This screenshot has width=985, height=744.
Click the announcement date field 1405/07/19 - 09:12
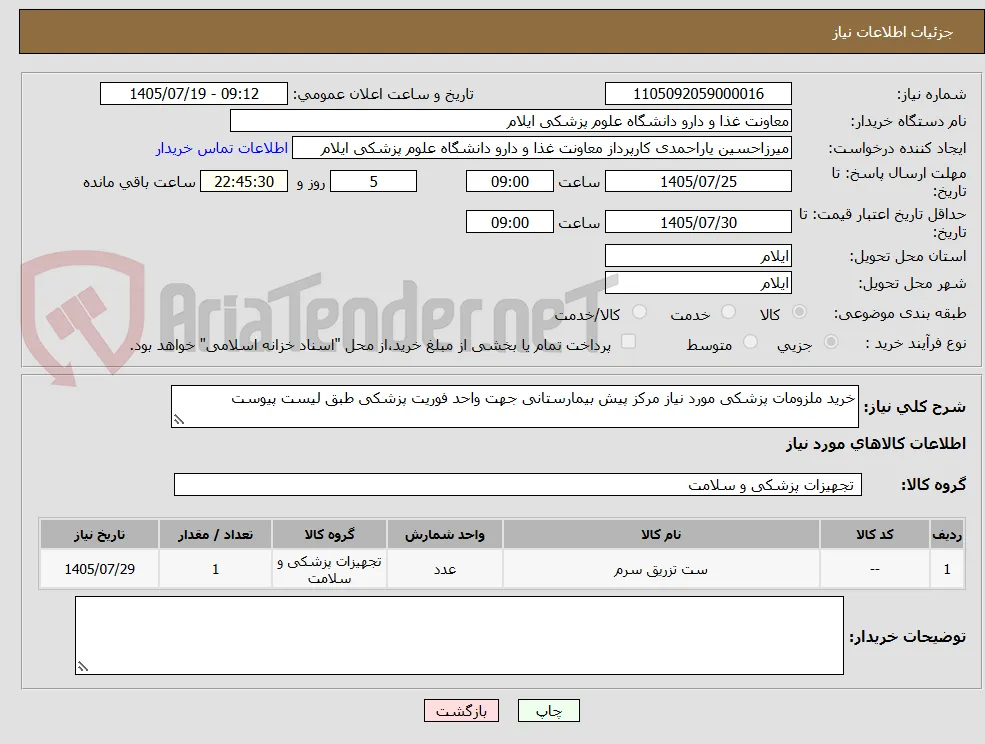[193, 94]
